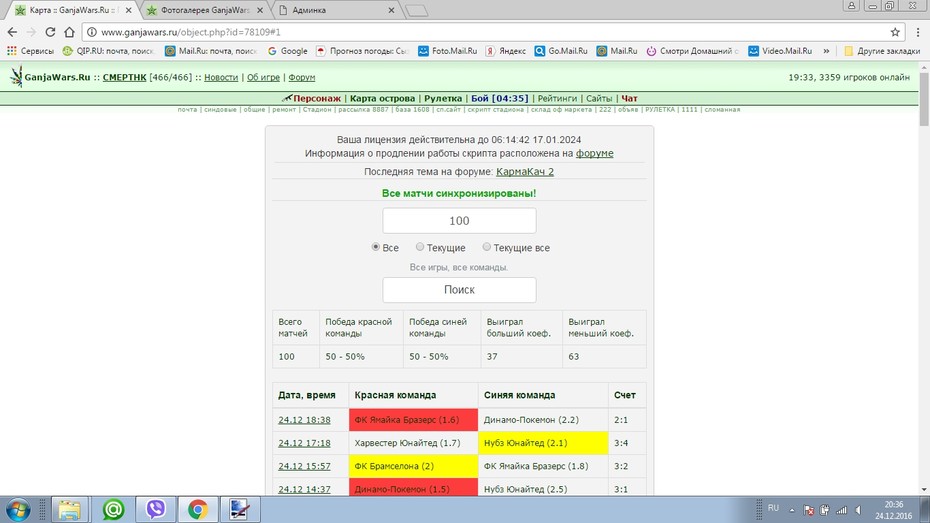Open the Google bookmark
Screen dimensions: 930x523
click(x=288, y=51)
